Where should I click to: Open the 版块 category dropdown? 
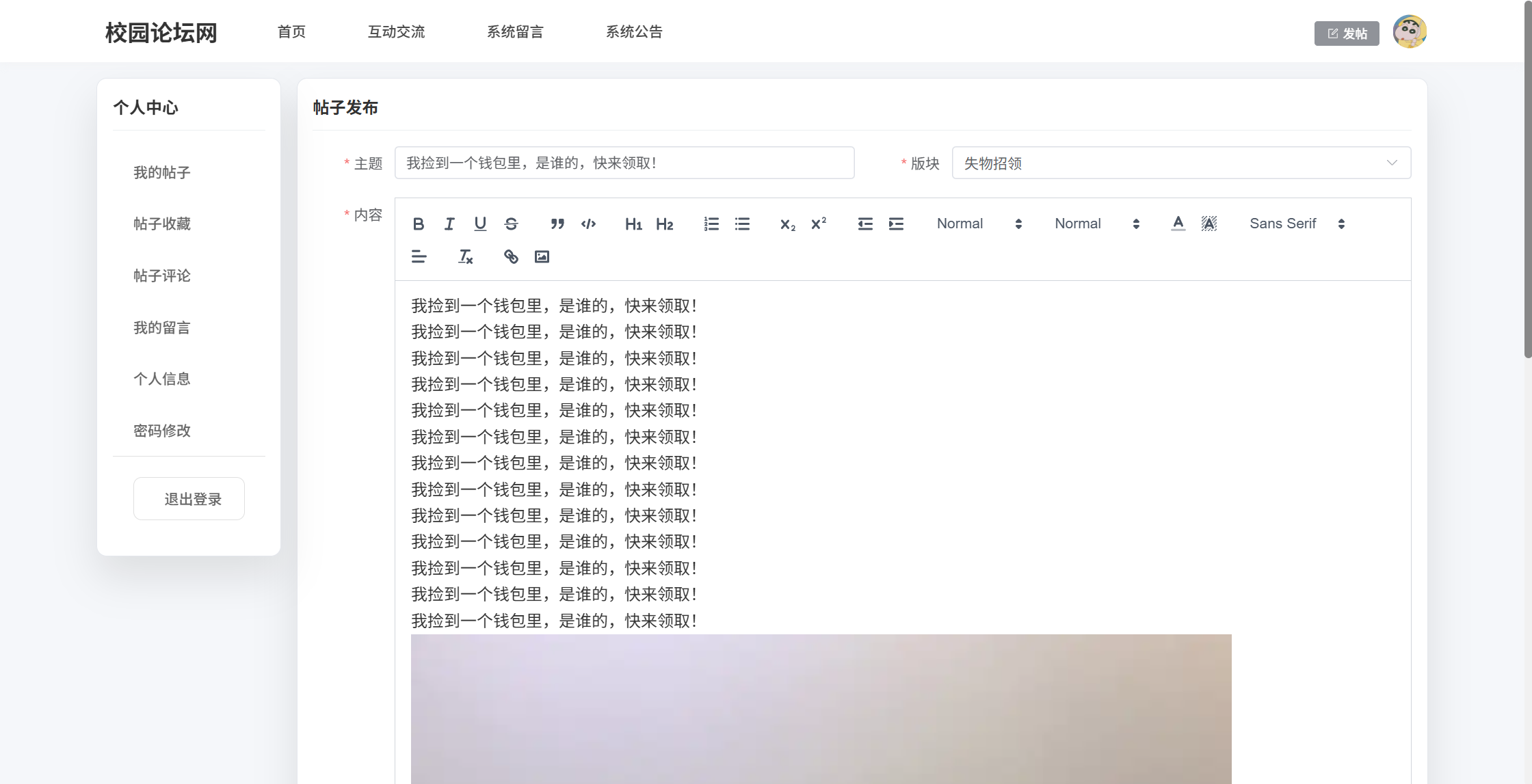tap(1180, 163)
